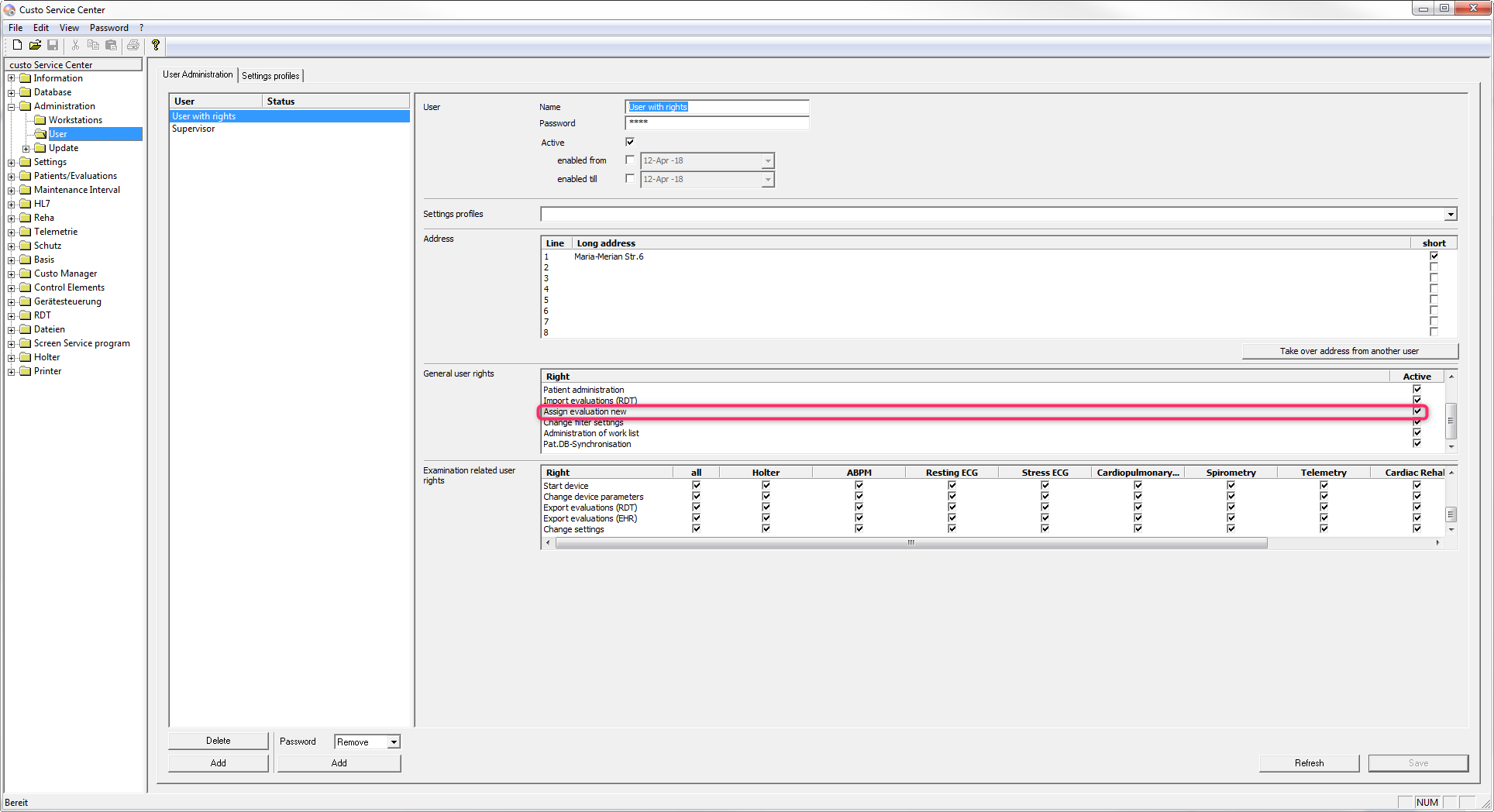The height and width of the screenshot is (812, 1494).
Task: Toggle Change settings checkbox under Spirometry
Action: (1231, 529)
